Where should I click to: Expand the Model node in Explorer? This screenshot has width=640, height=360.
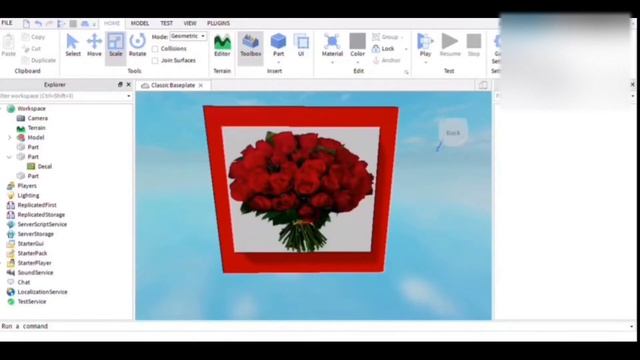[9, 138]
